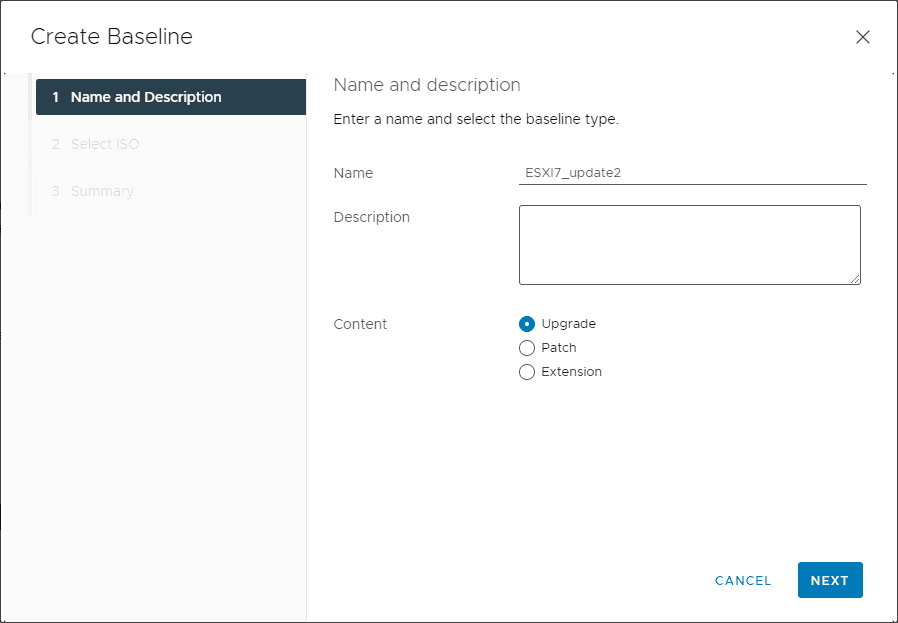Image resolution: width=898 pixels, height=623 pixels.
Task: Click the Name field label
Action: coord(353,173)
